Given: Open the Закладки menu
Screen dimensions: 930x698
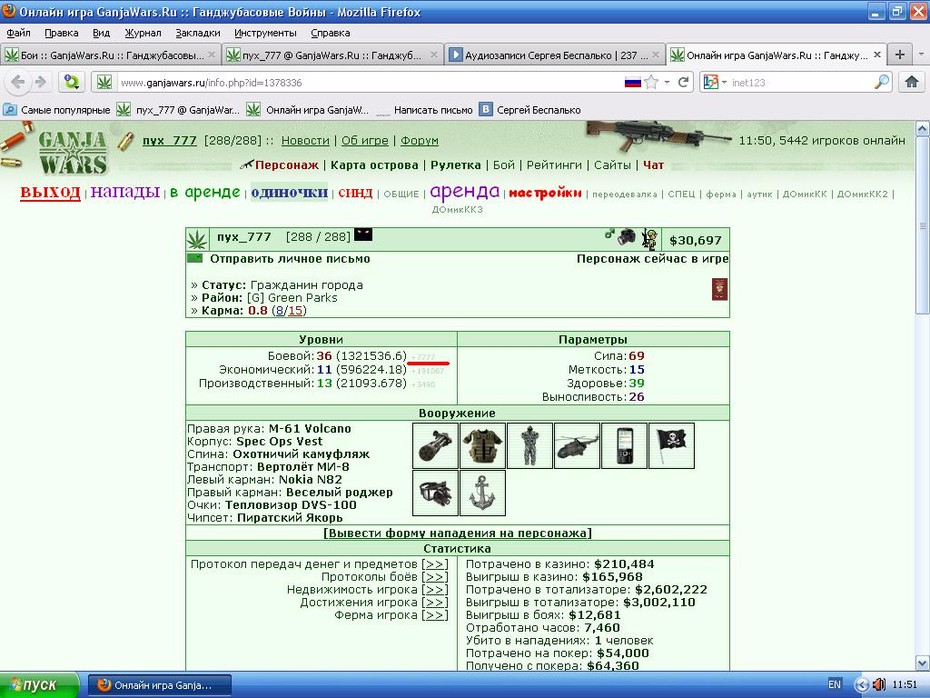Looking at the screenshot, I should tap(198, 33).
